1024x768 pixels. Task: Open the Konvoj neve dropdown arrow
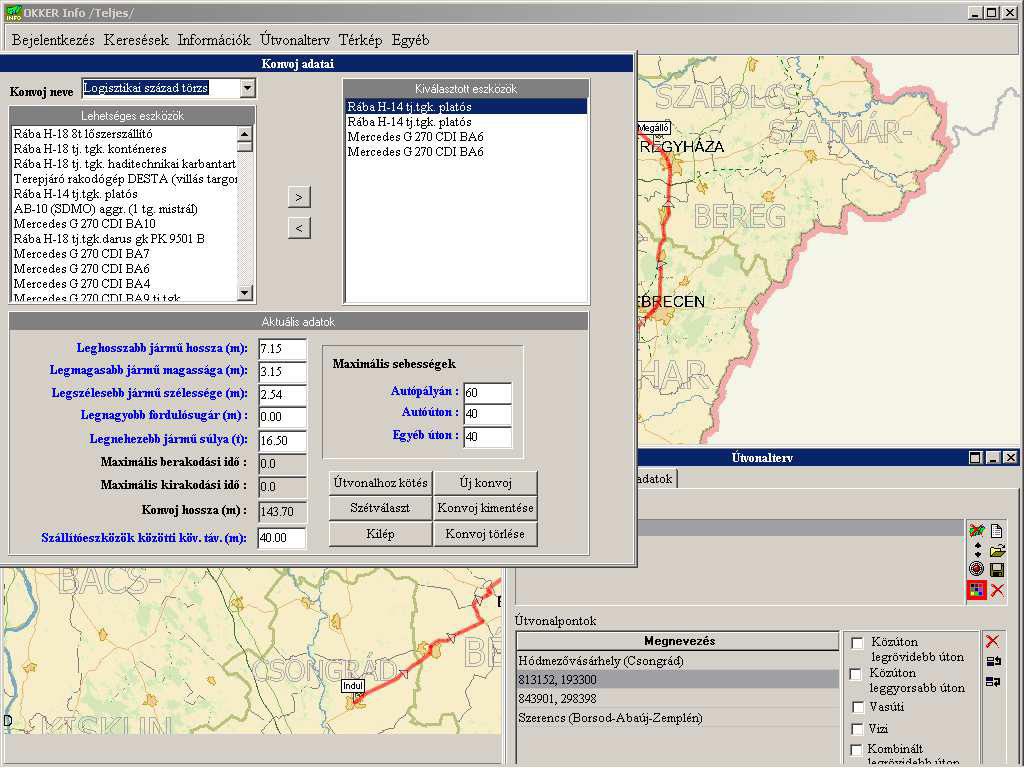click(x=248, y=88)
